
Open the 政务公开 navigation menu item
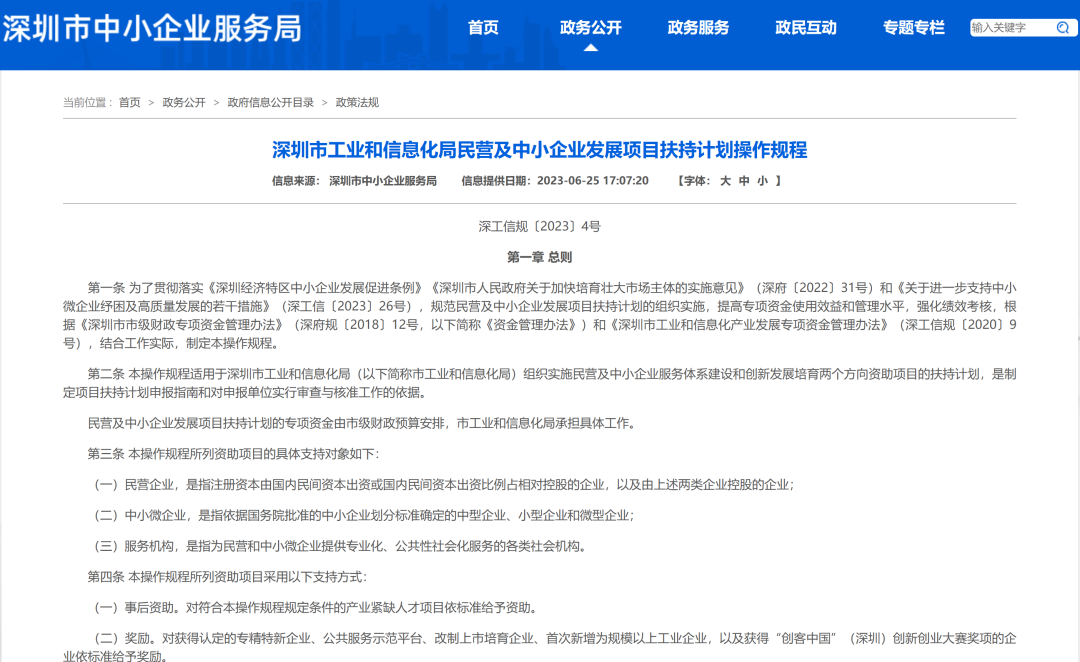(590, 28)
